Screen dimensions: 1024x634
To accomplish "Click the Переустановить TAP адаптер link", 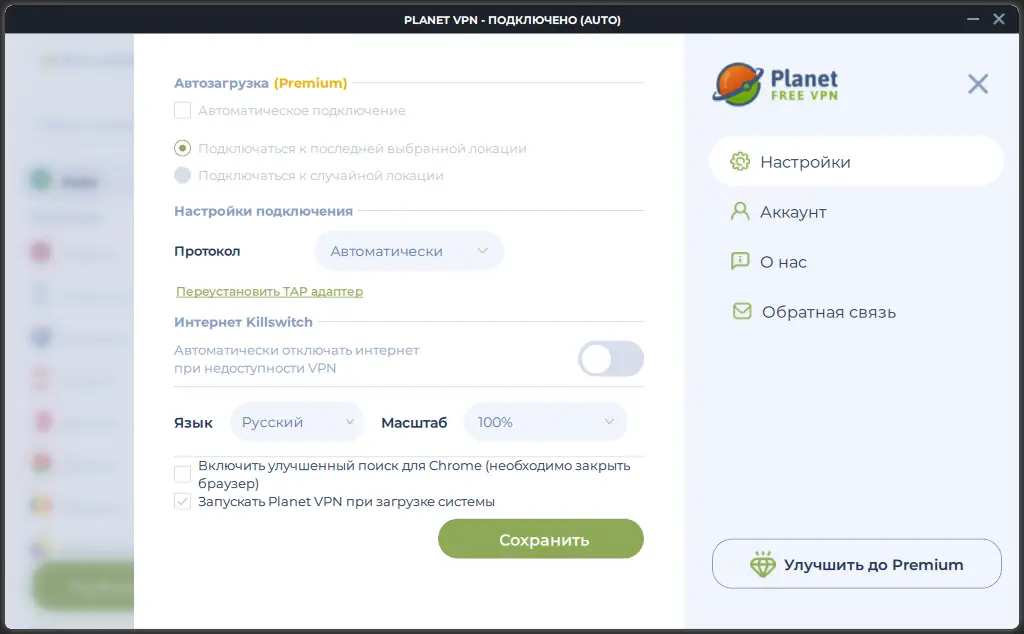I will pyautogui.click(x=269, y=291).
